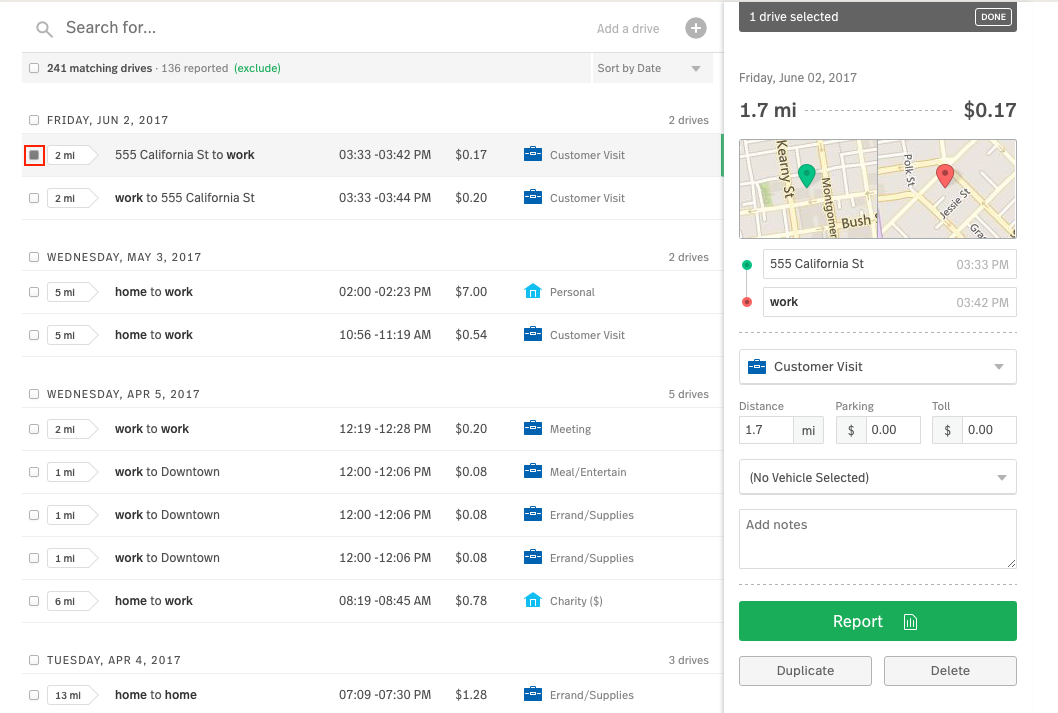The image size is (1058, 713).
Task: Toggle select-all checkbox for 241 matching drives
Action: 34,68
